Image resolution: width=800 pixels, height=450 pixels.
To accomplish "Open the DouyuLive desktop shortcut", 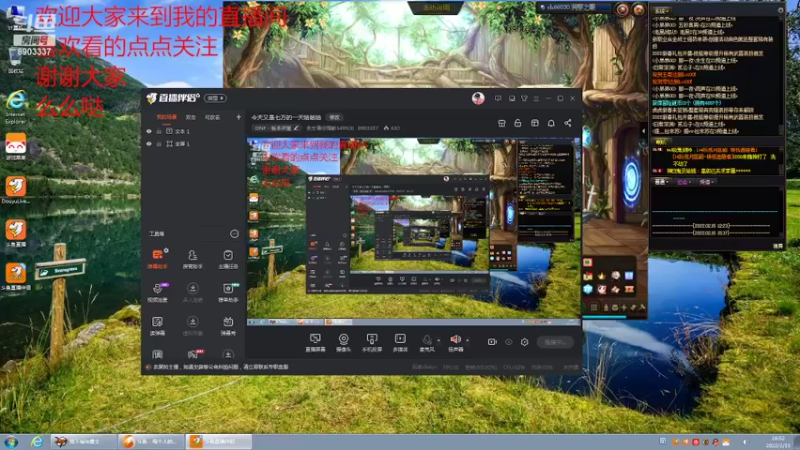I will click(x=16, y=190).
